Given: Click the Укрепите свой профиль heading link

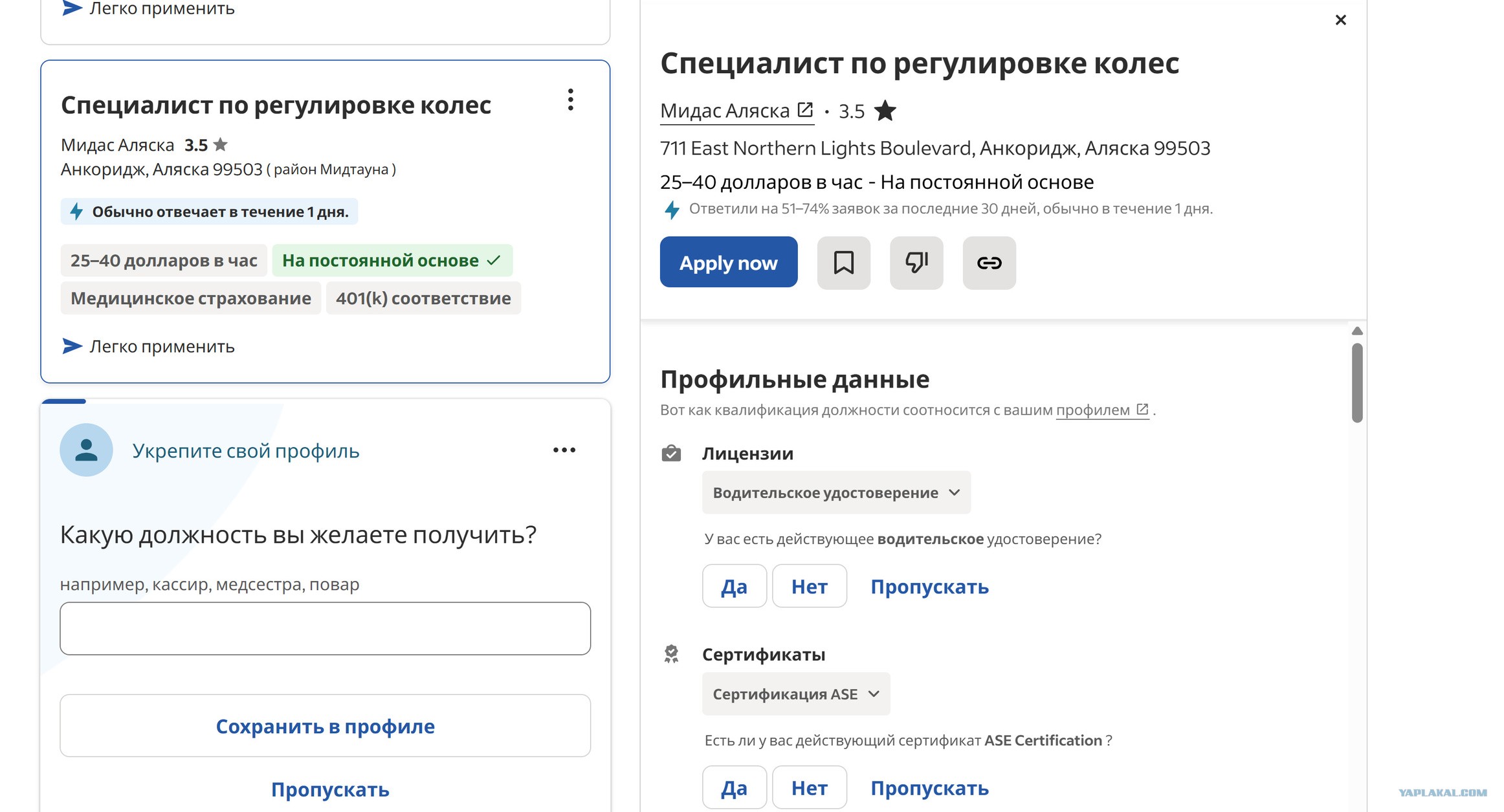Looking at the screenshot, I should 246,450.
